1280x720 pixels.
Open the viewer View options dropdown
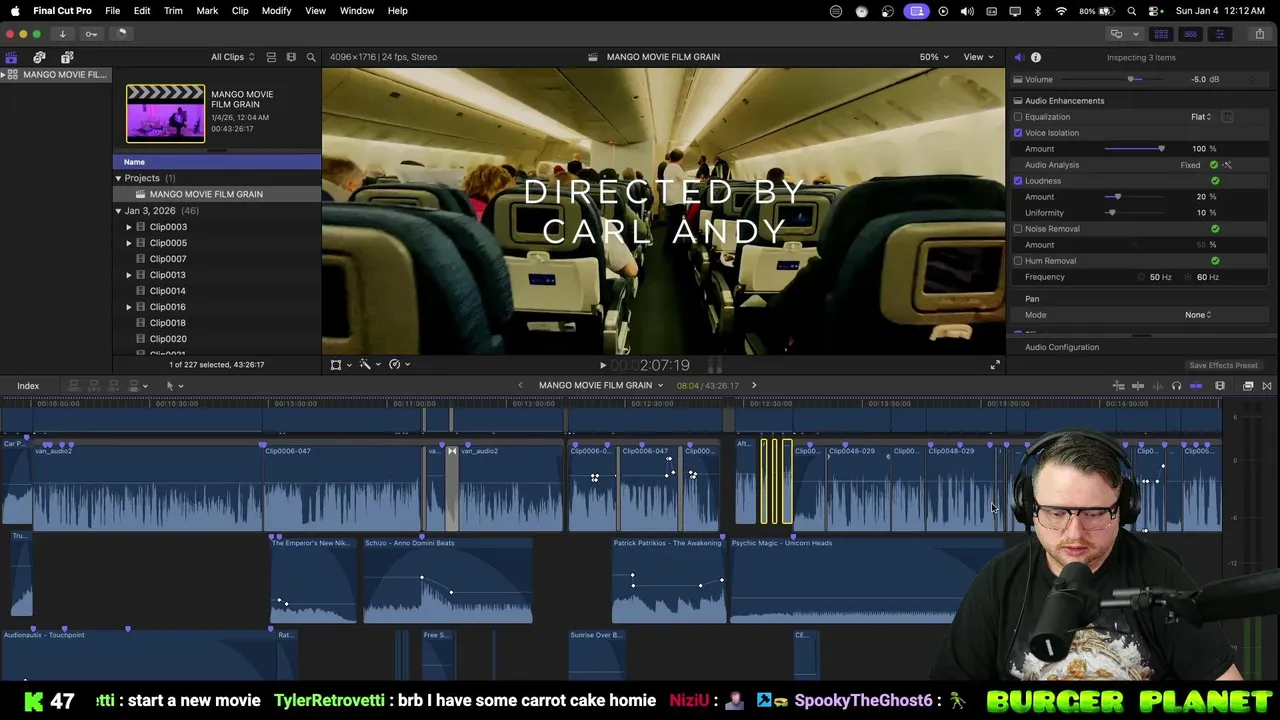point(978,57)
